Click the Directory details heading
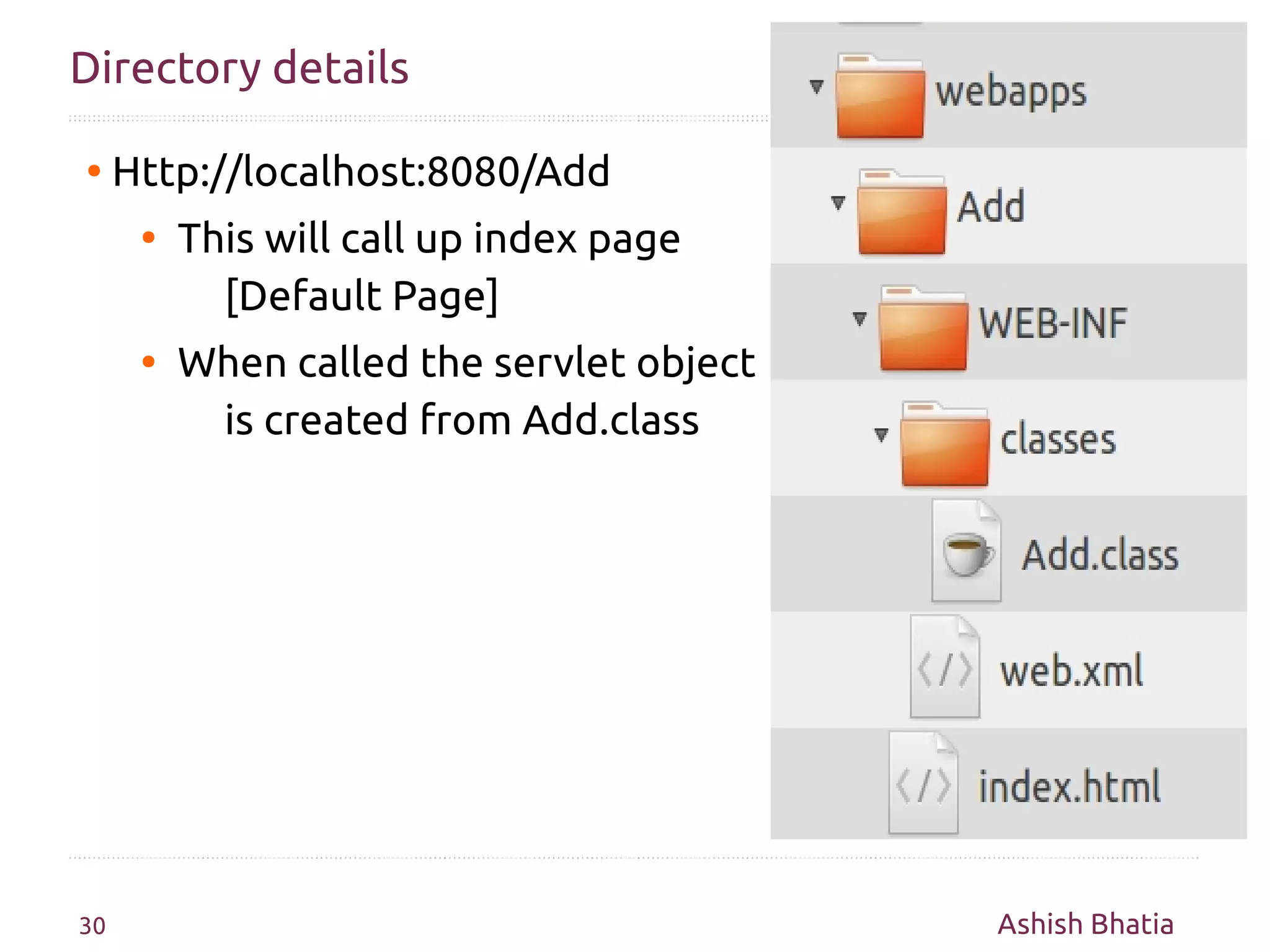The width and height of the screenshot is (1270, 952). 239,68
